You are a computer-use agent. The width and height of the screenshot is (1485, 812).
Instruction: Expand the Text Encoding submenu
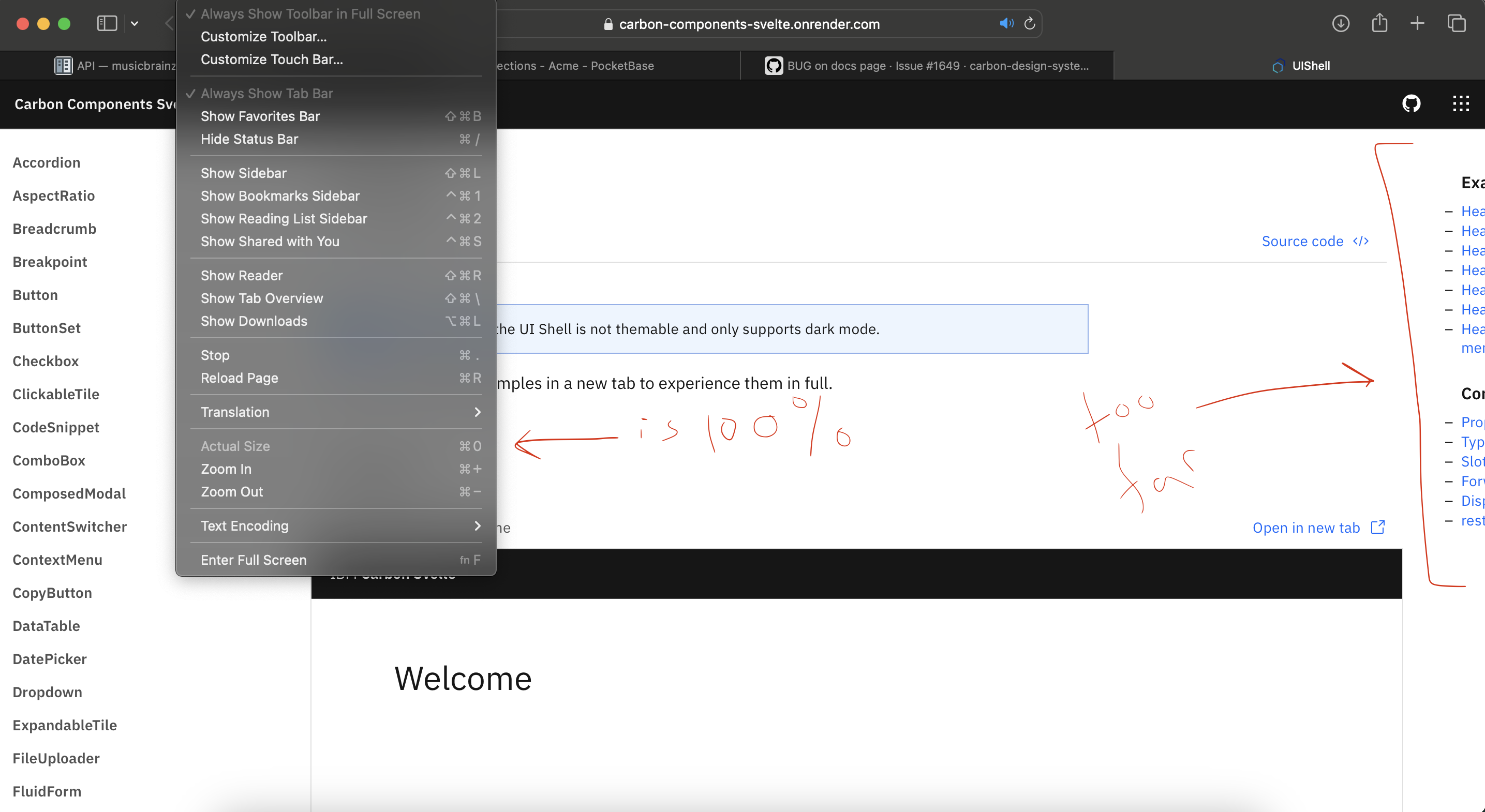(x=335, y=525)
